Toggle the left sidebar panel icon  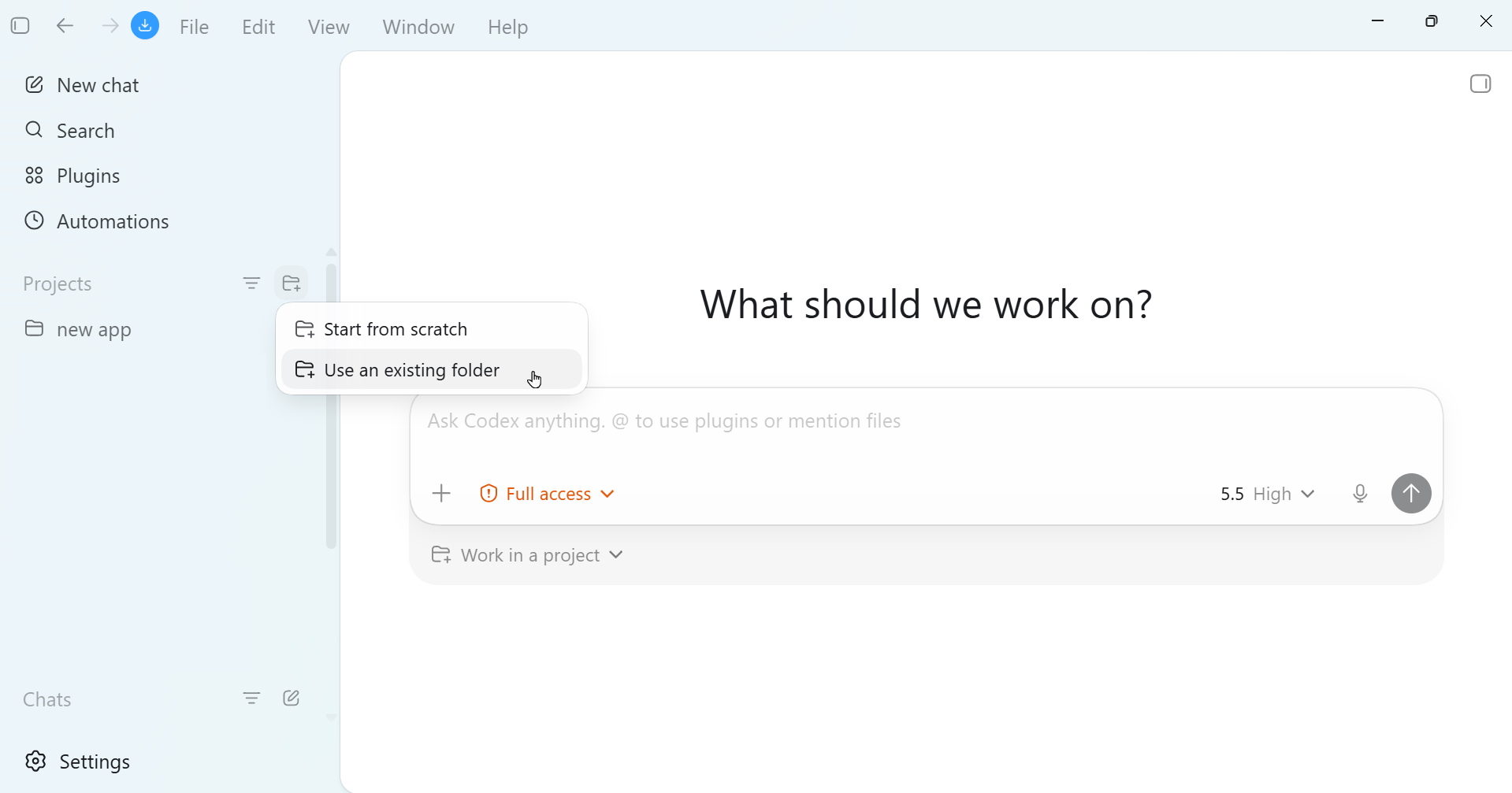[20, 26]
